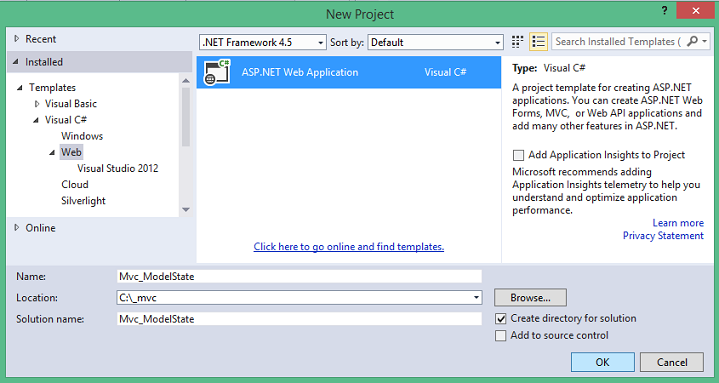Collapse the Visual C# tree node
This screenshot has width=719, height=383.
36,120
